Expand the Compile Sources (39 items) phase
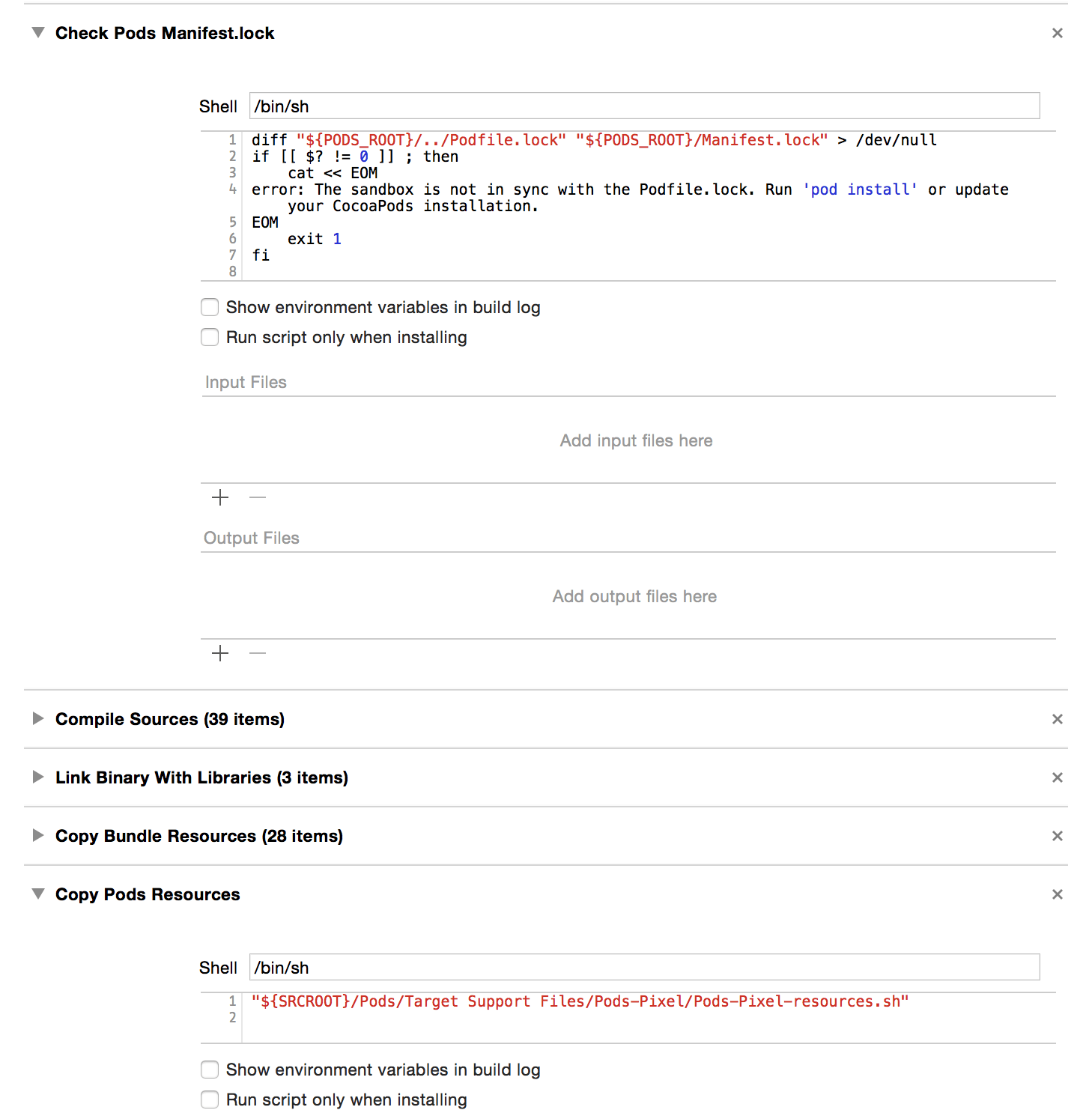This screenshot has width=1092, height=1113. click(x=38, y=718)
